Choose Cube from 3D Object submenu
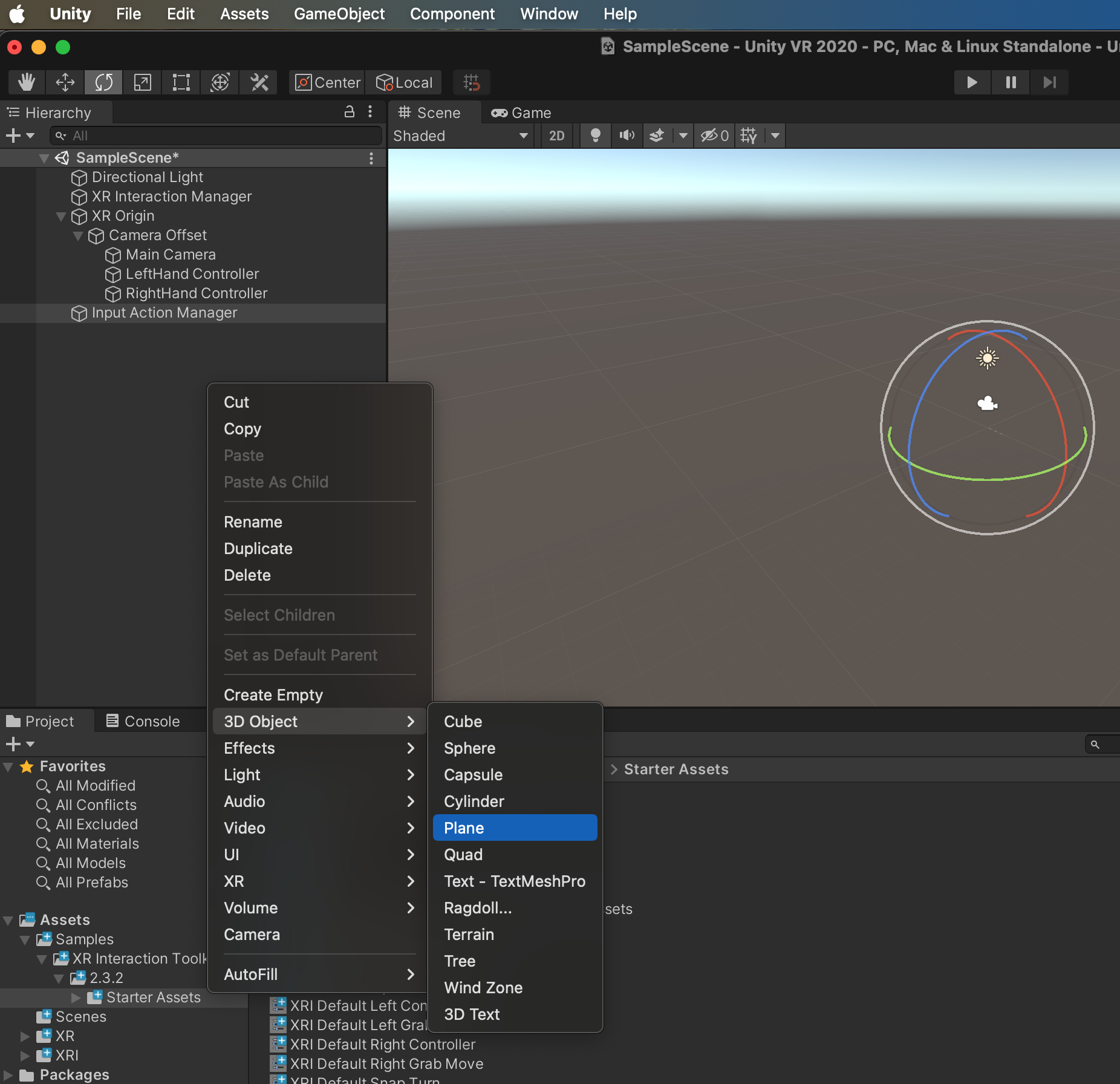This screenshot has height=1084, width=1120. coord(515,721)
